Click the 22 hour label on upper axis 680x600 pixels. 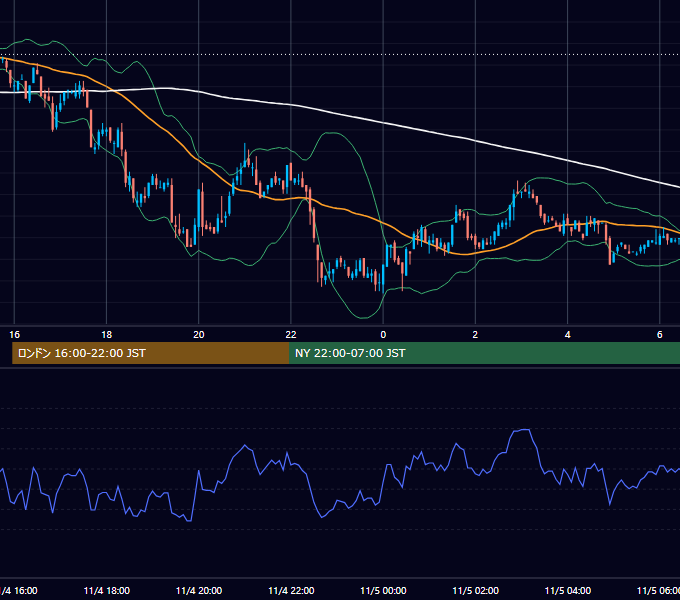coord(291,335)
